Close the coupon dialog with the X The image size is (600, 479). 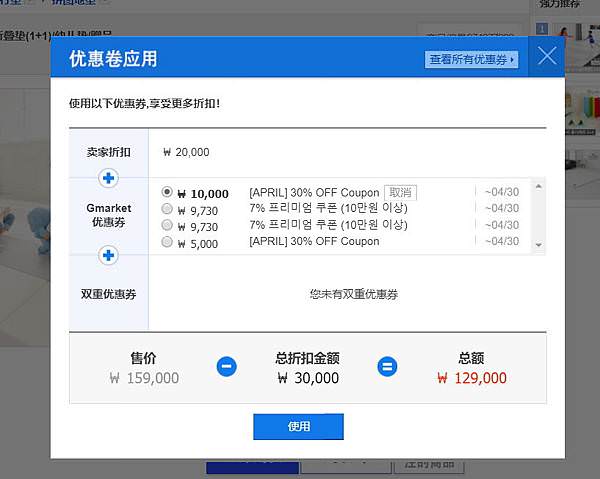click(547, 56)
